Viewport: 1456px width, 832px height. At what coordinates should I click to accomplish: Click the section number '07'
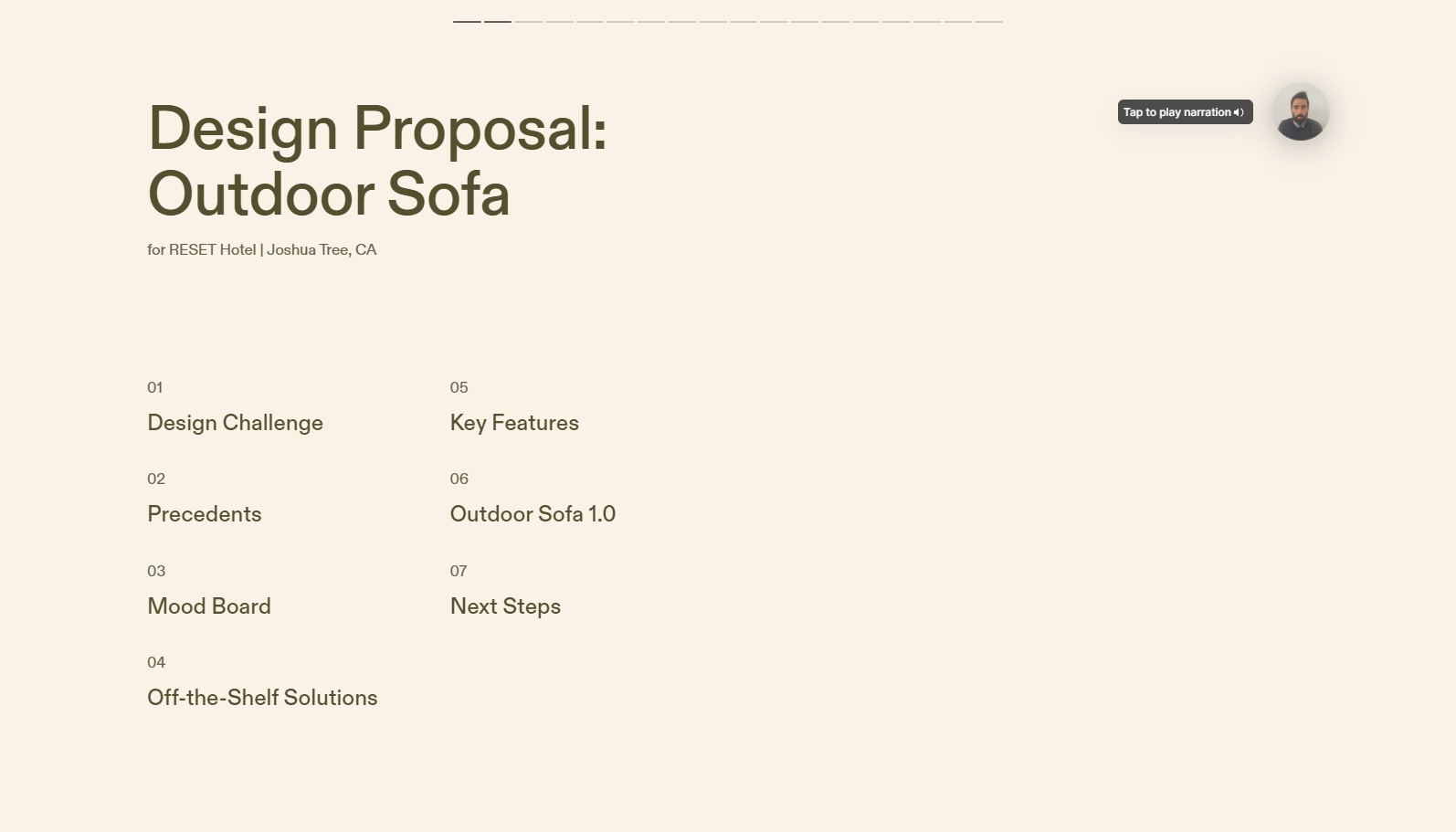pyautogui.click(x=459, y=571)
